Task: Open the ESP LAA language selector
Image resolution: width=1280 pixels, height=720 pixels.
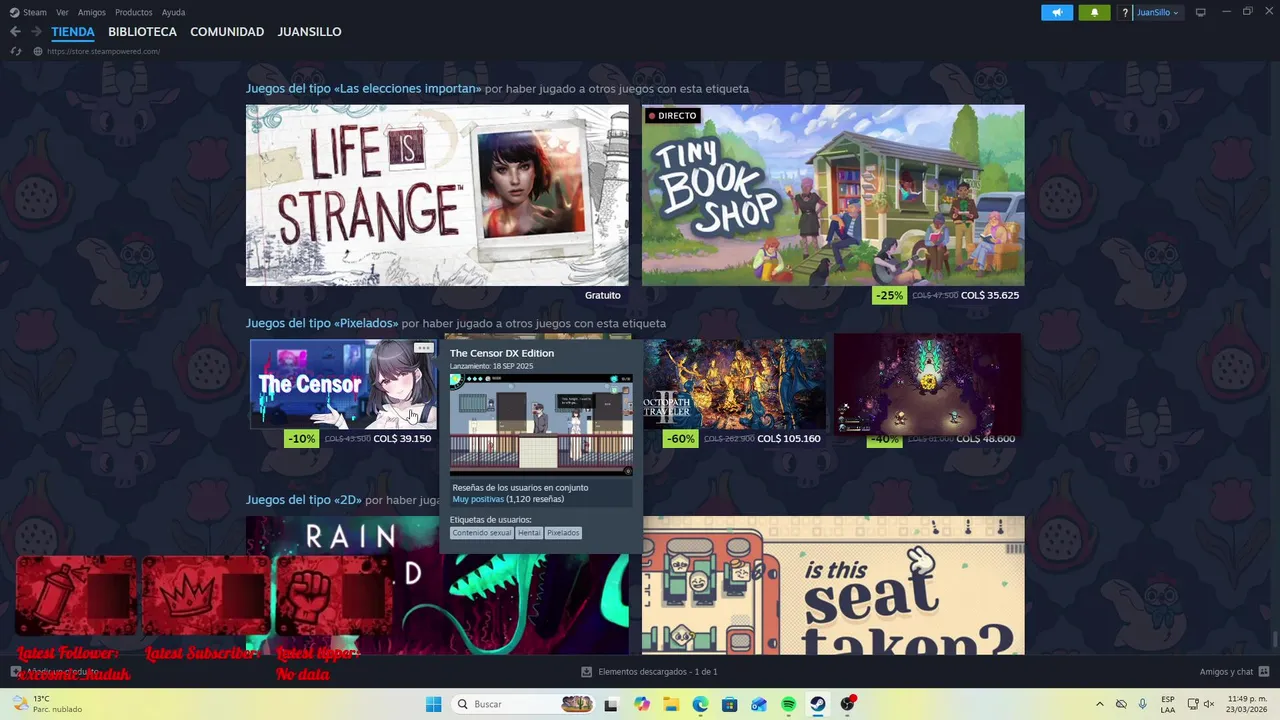Action: [1168, 704]
